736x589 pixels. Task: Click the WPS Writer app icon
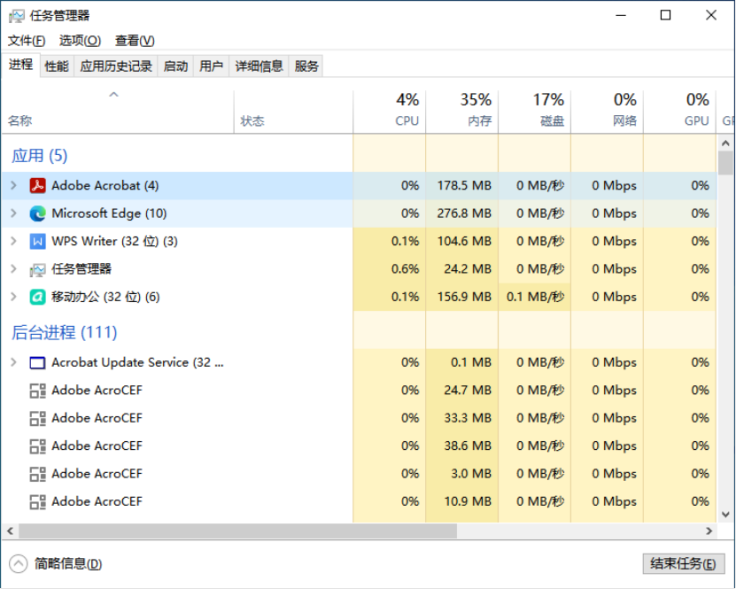click(38, 241)
